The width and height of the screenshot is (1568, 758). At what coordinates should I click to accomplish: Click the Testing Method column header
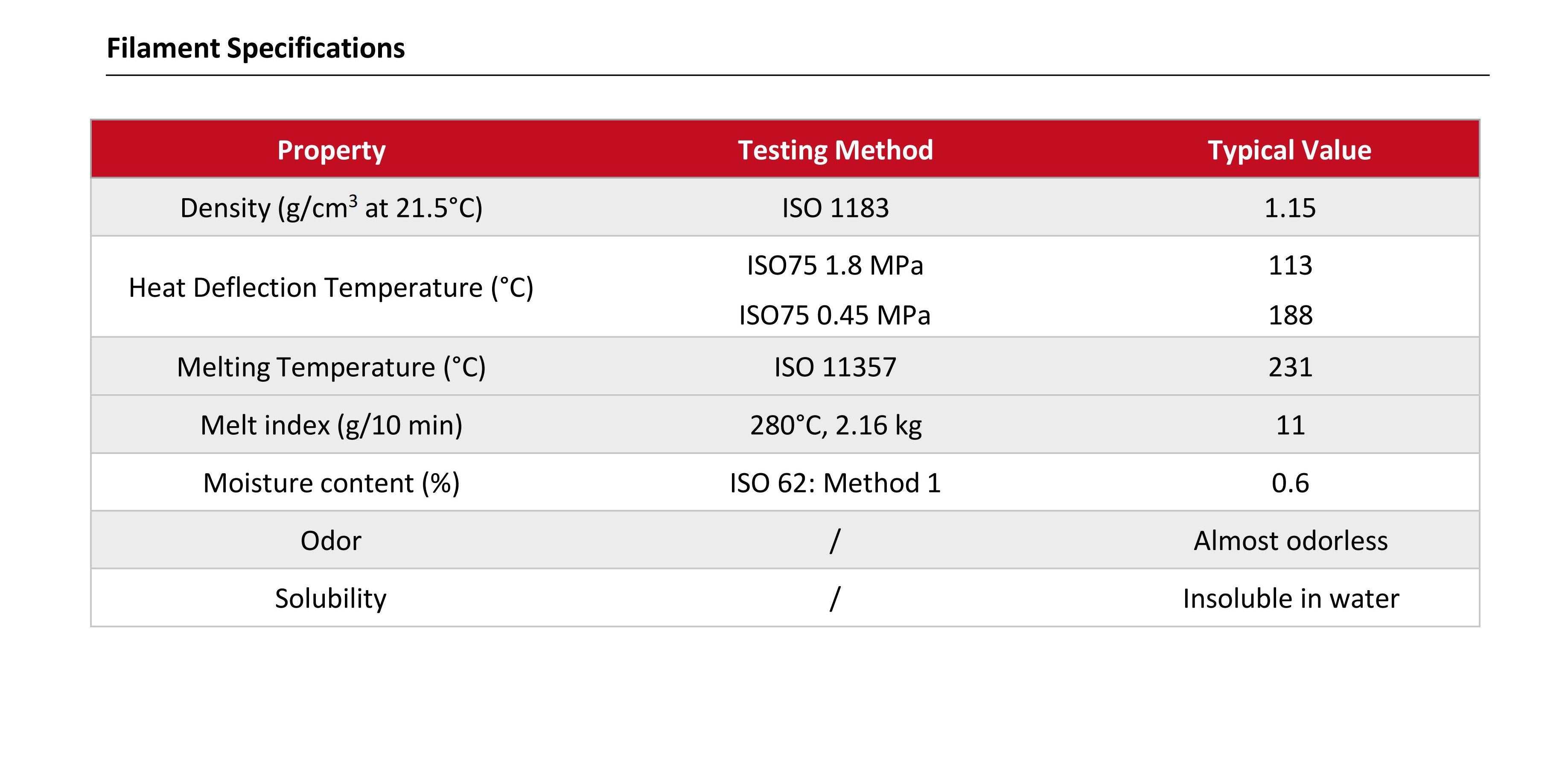pyautogui.click(x=835, y=150)
